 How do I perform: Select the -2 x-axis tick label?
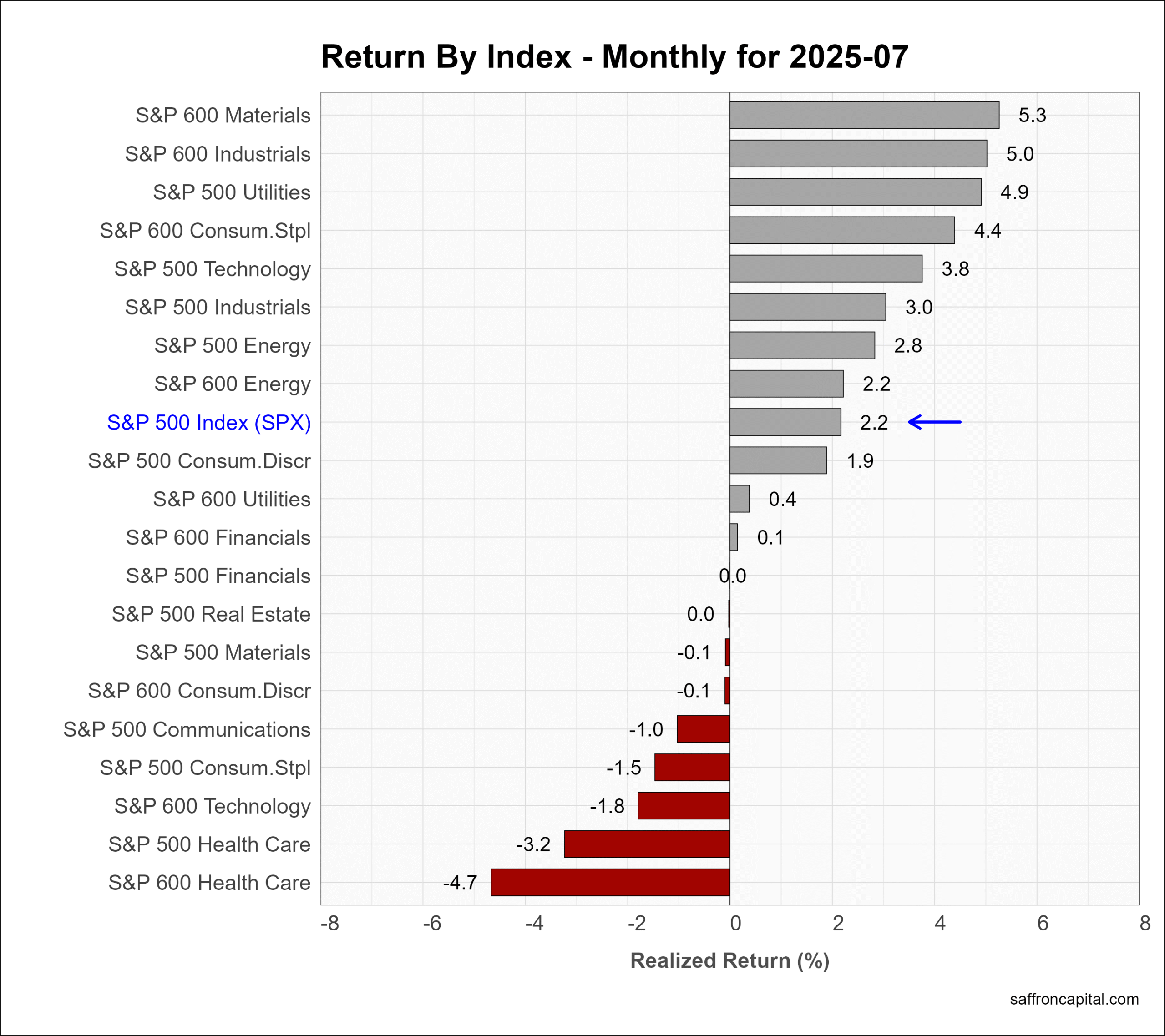click(x=637, y=924)
